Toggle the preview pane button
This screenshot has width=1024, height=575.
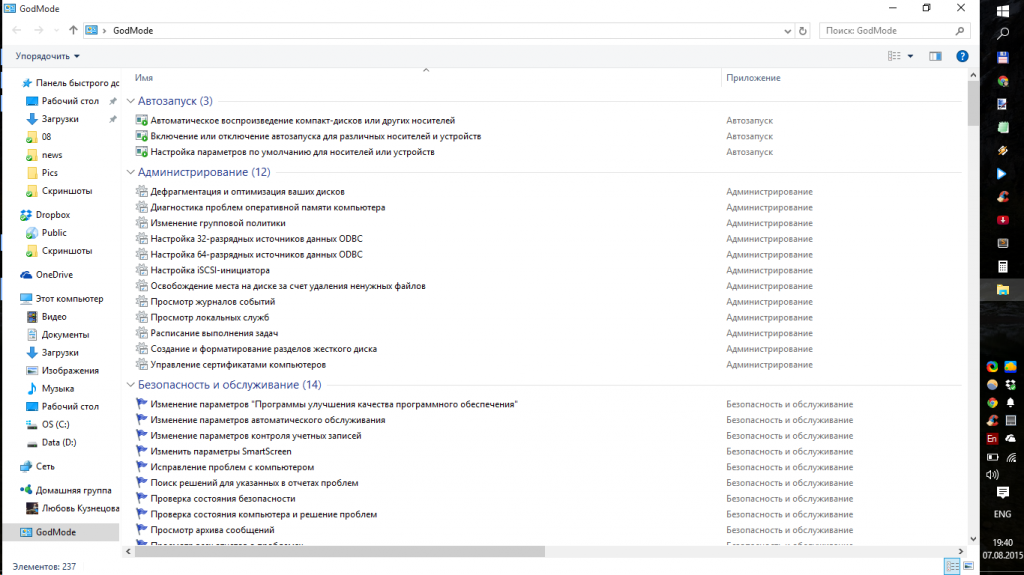pos(935,56)
